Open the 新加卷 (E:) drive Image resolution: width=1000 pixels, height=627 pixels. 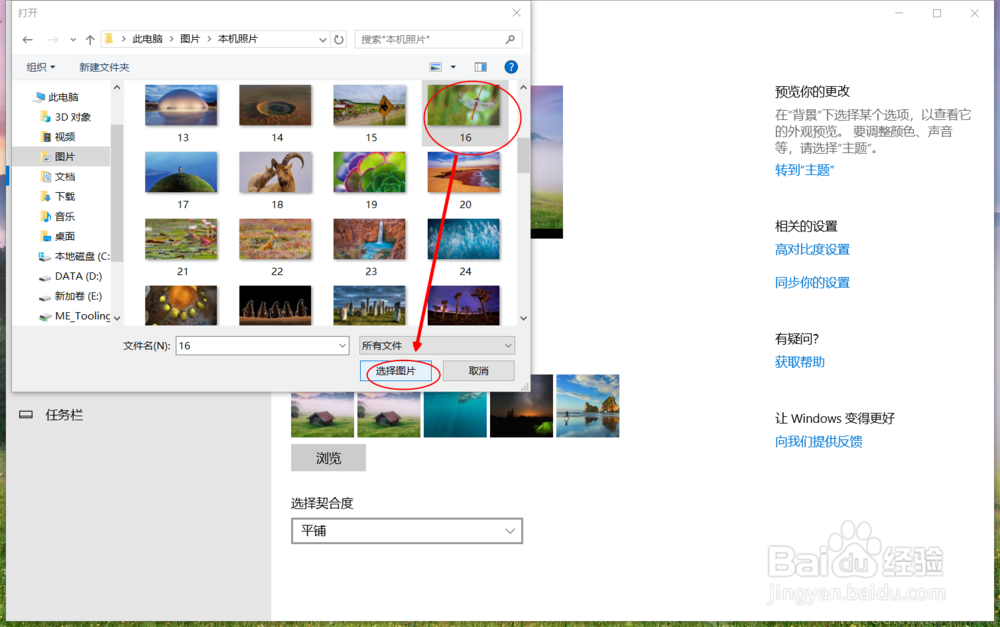(70, 296)
